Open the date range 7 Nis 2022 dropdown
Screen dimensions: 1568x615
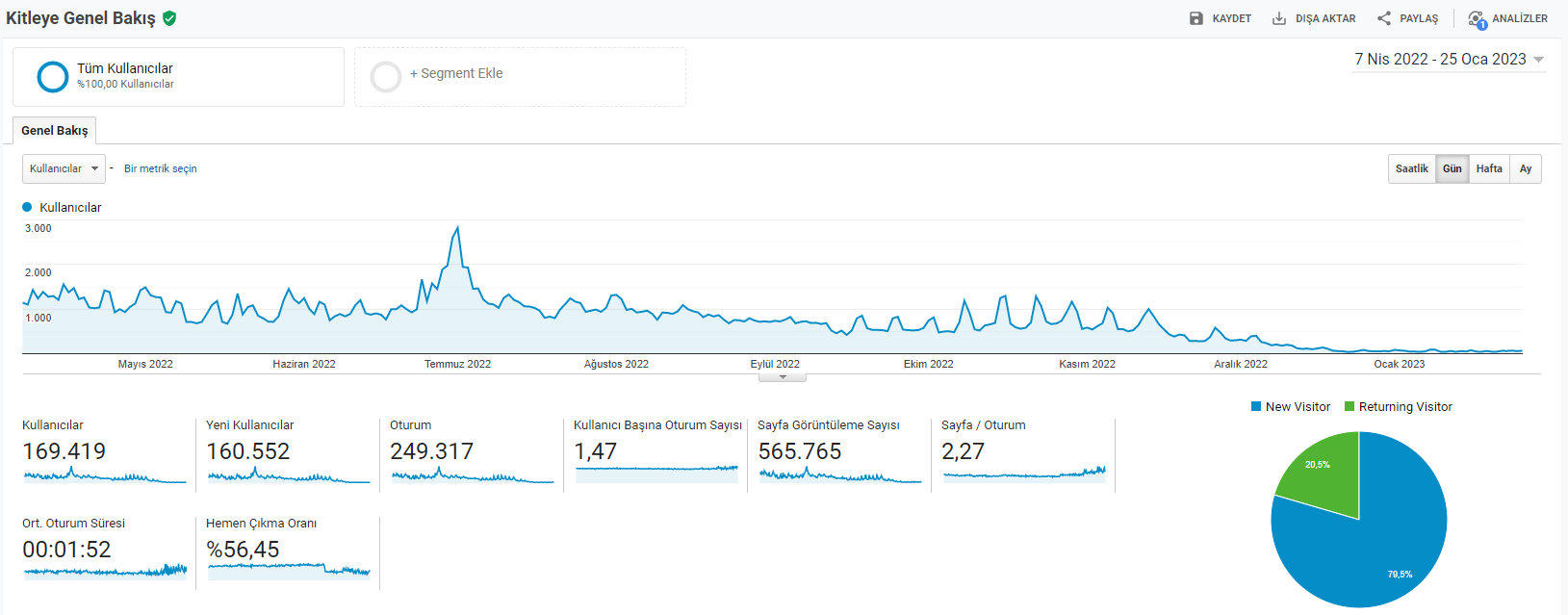coord(1449,60)
